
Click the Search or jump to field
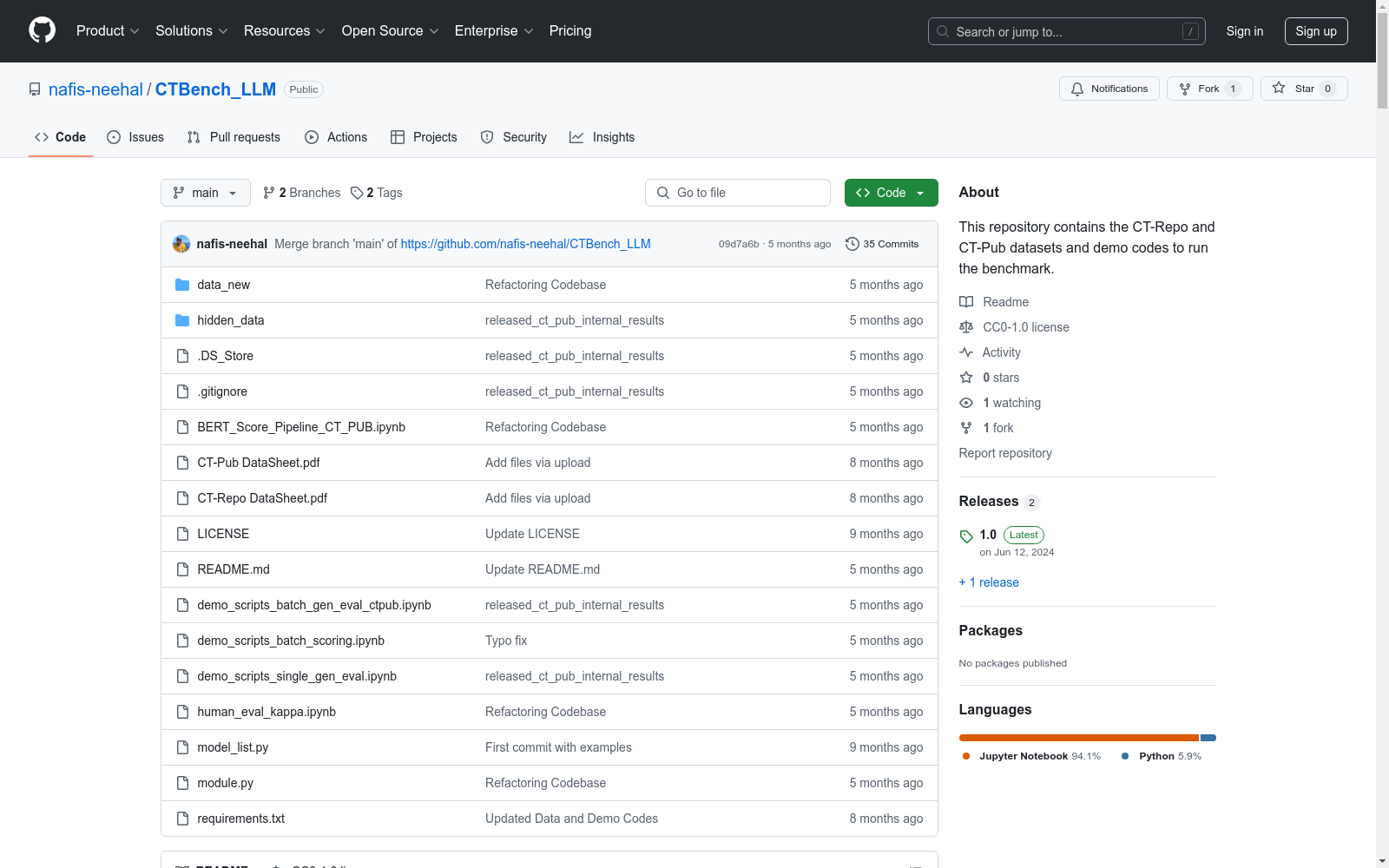1067,31
